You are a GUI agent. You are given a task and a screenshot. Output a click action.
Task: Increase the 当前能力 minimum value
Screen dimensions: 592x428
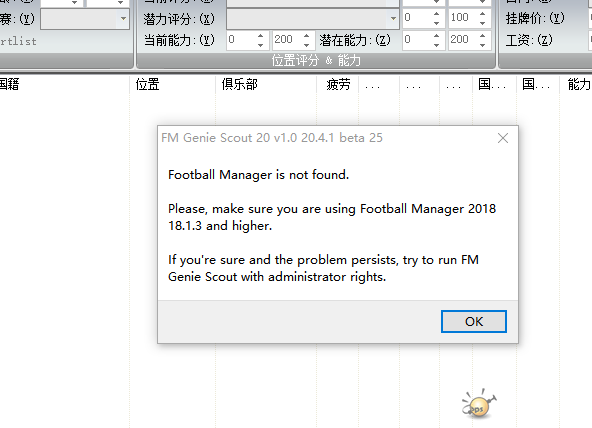(x=261, y=36)
